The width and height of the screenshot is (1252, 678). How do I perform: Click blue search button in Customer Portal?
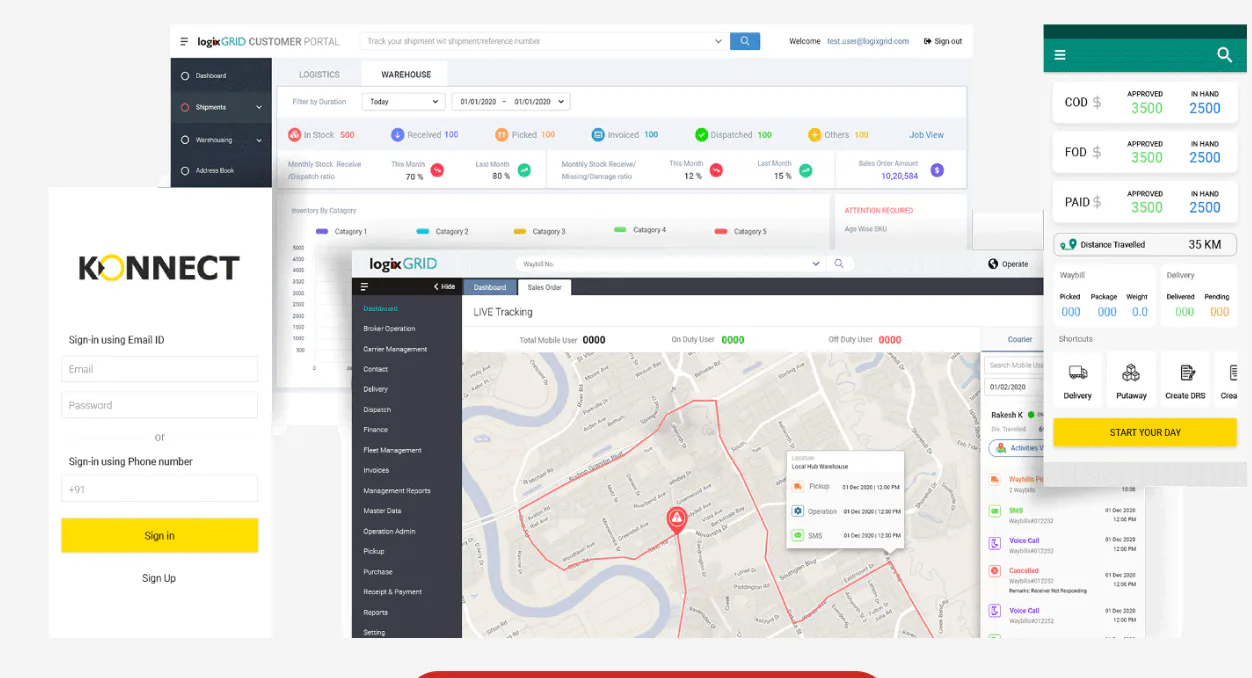[745, 41]
